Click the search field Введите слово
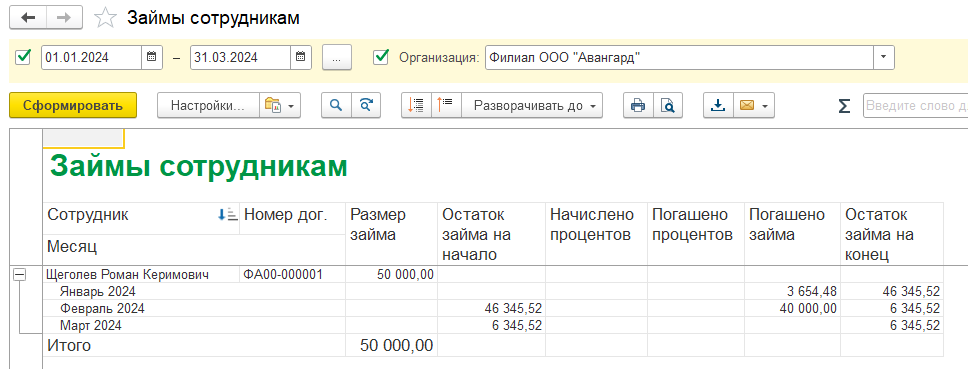The width and height of the screenshot is (968, 369). point(916,106)
